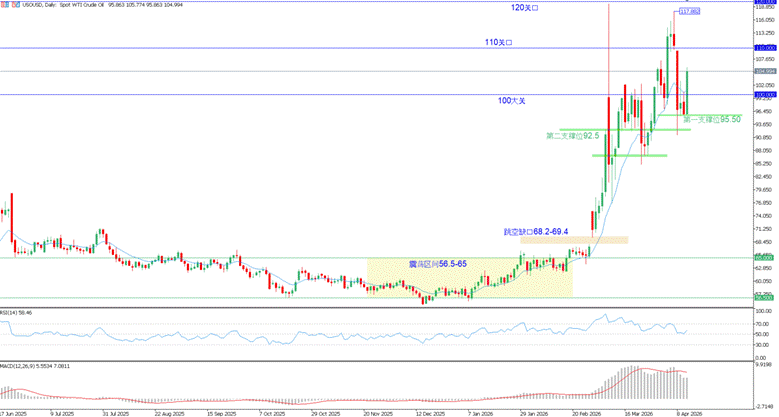779x417 pixels.
Task: Click the 第一支撑位95.50 support label
Action: [711, 119]
